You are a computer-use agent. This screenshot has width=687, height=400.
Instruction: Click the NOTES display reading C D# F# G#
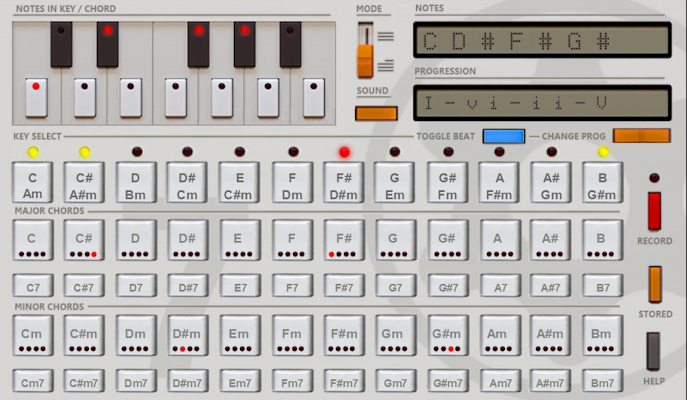point(542,40)
